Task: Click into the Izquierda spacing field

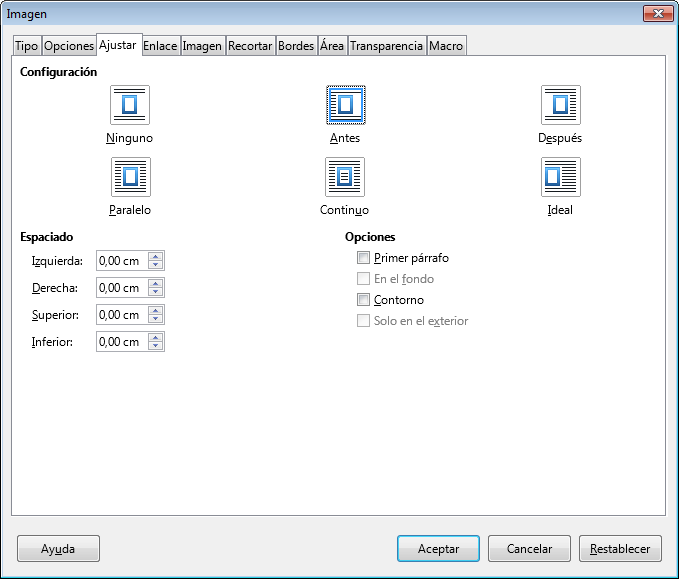Action: point(121,261)
